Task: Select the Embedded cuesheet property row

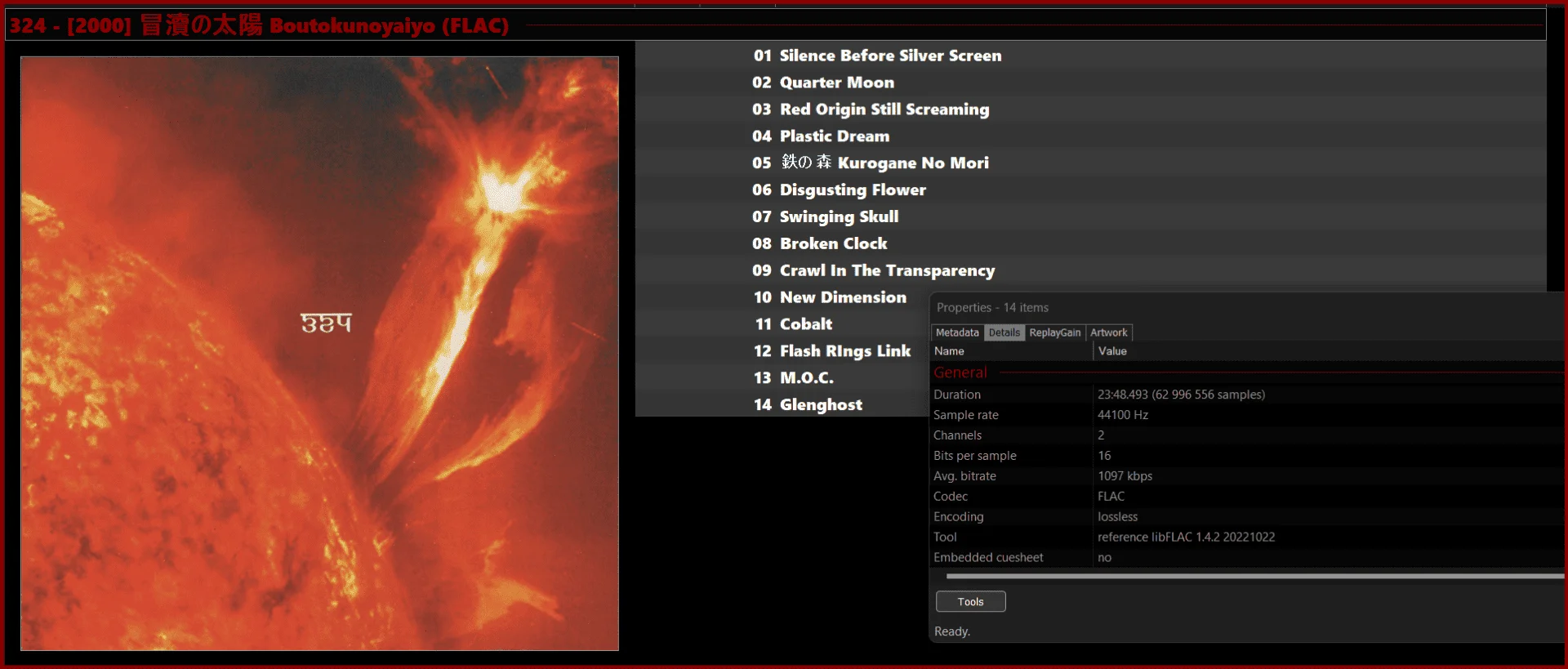Action: coord(1248,558)
